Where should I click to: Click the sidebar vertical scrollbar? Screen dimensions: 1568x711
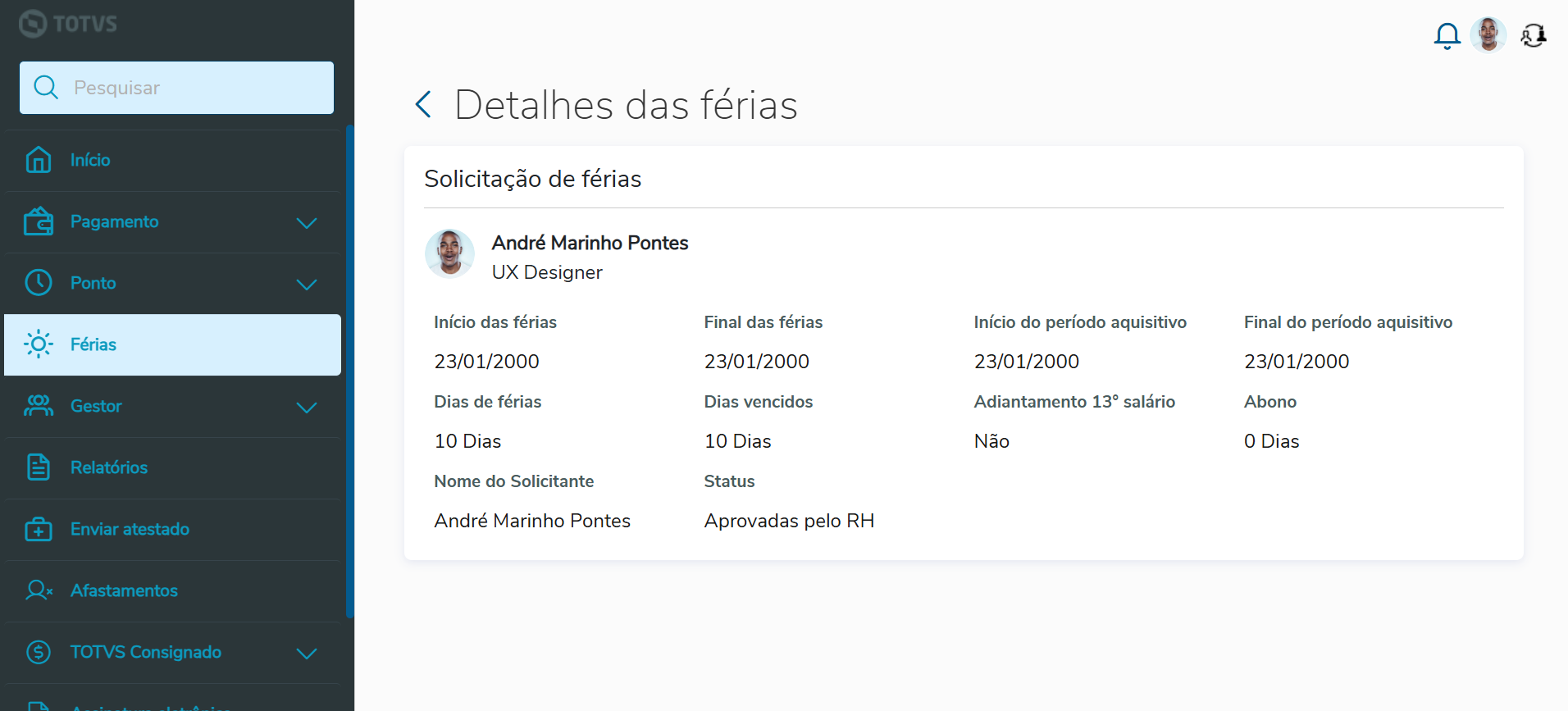(350, 369)
